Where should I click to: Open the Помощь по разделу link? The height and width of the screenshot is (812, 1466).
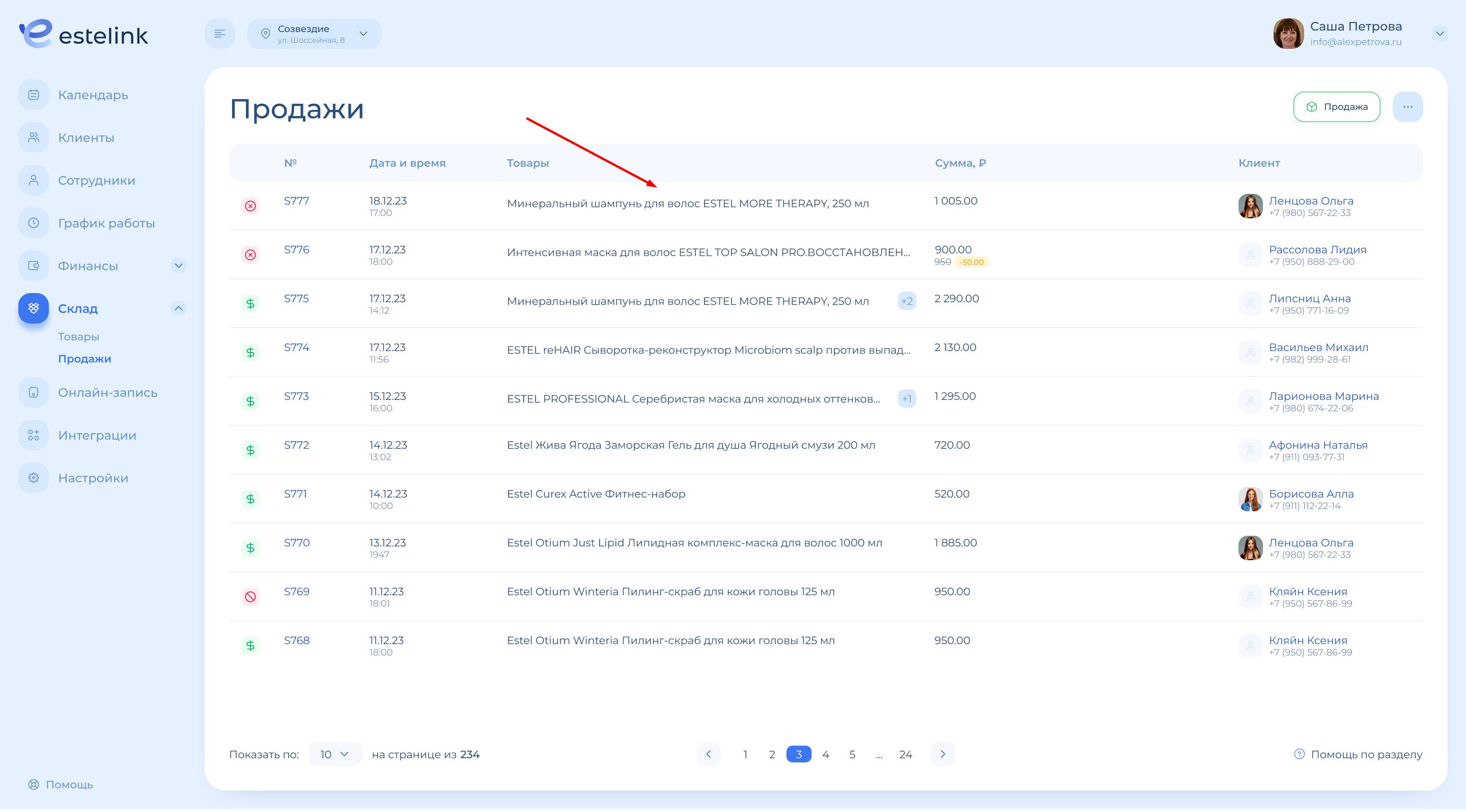[x=1358, y=755]
